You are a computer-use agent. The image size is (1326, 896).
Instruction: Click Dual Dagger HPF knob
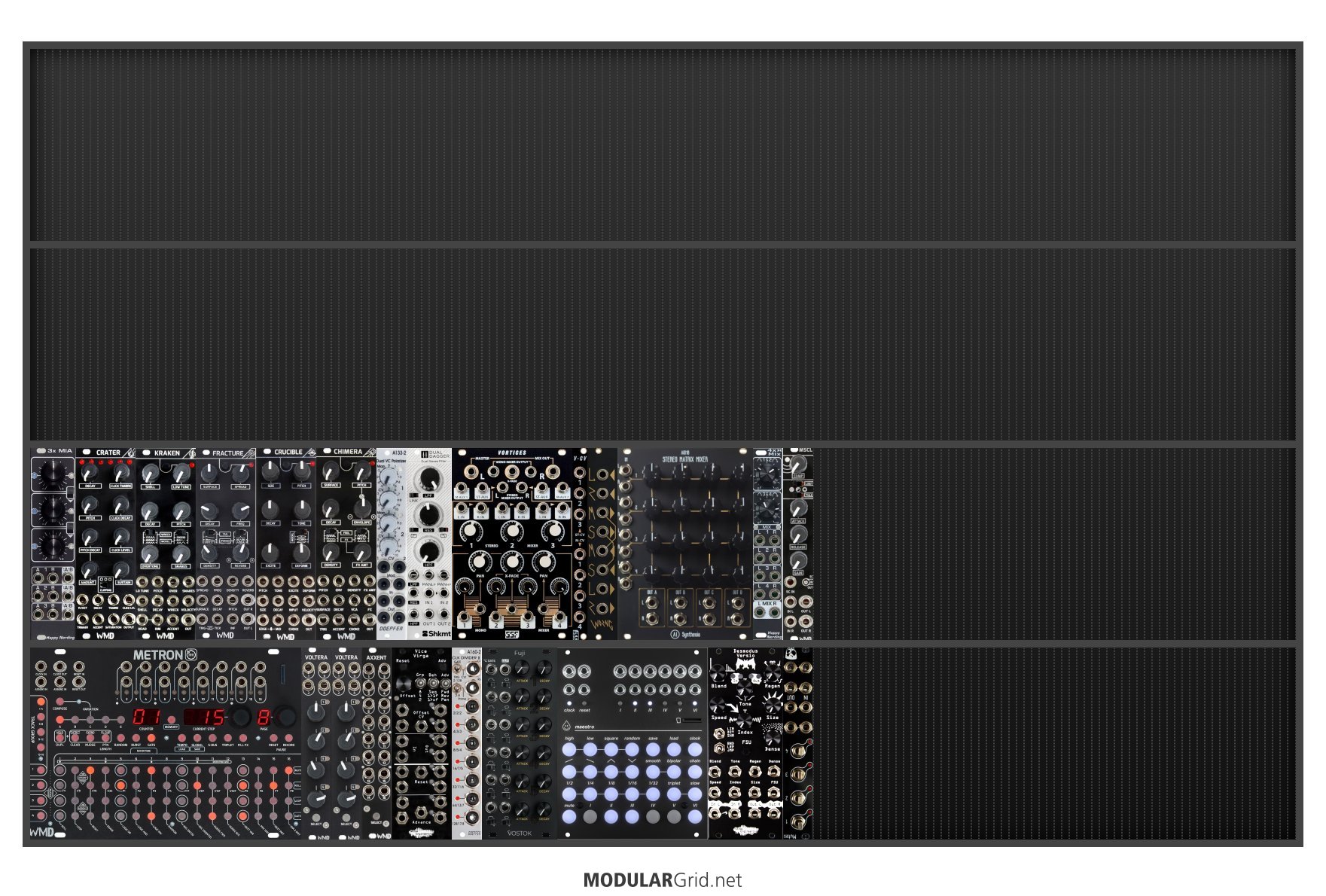tap(428, 551)
